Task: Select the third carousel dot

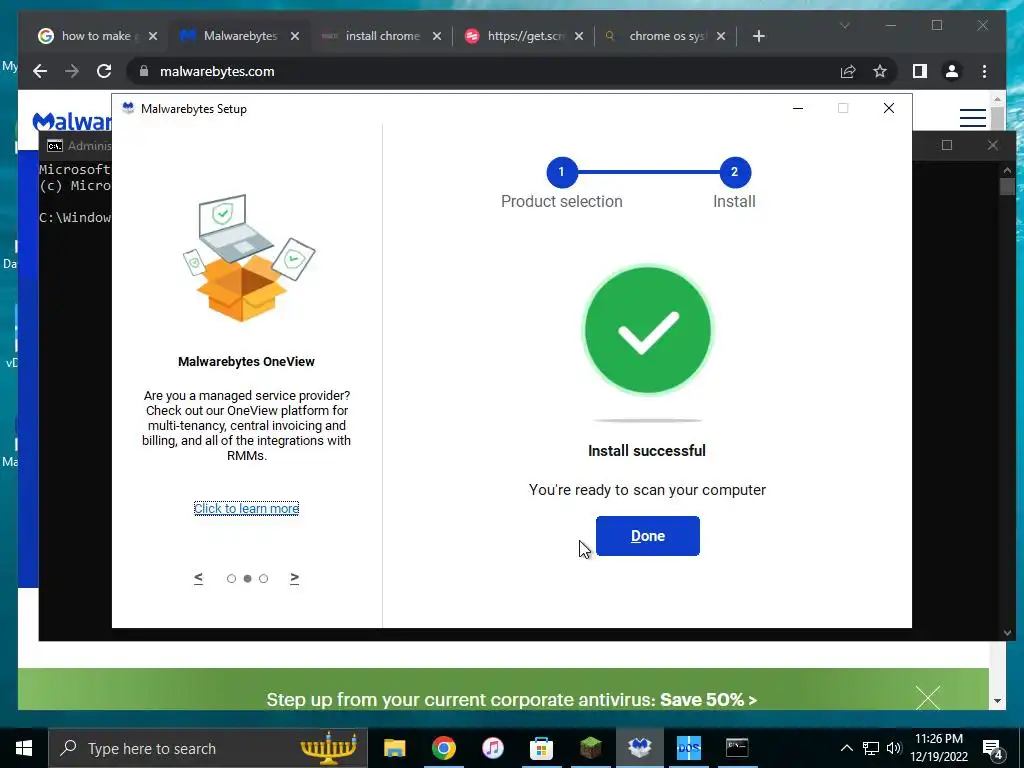Action: (x=263, y=579)
